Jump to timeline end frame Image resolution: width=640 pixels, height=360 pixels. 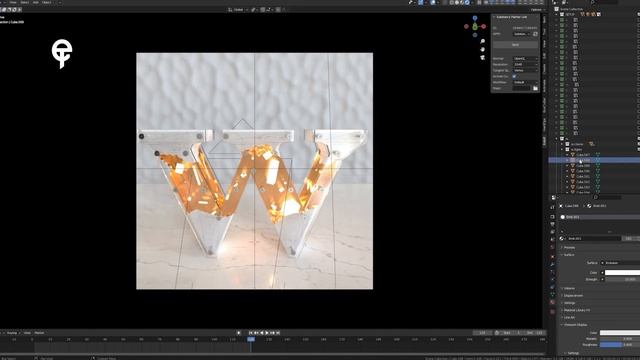coord(278,333)
